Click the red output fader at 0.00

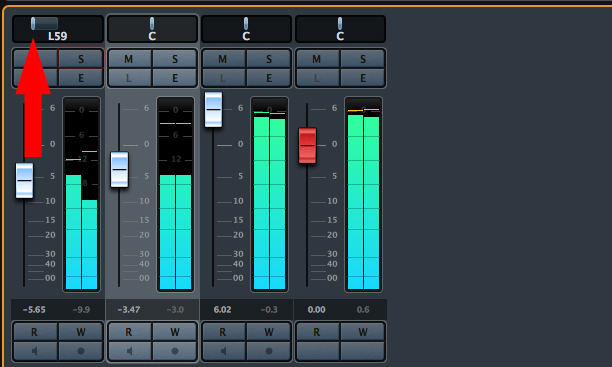click(x=307, y=145)
